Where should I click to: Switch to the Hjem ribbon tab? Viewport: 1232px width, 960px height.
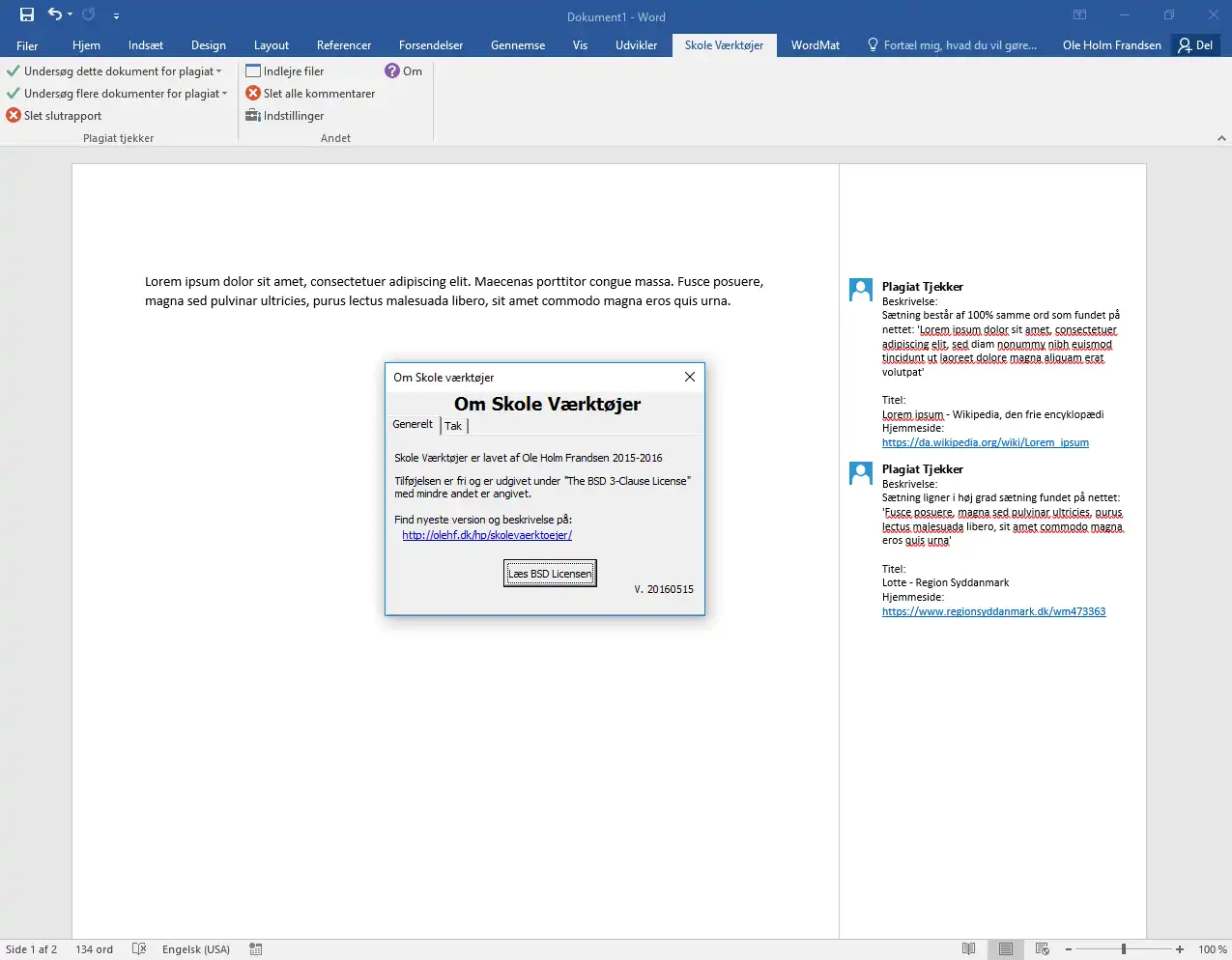86,45
